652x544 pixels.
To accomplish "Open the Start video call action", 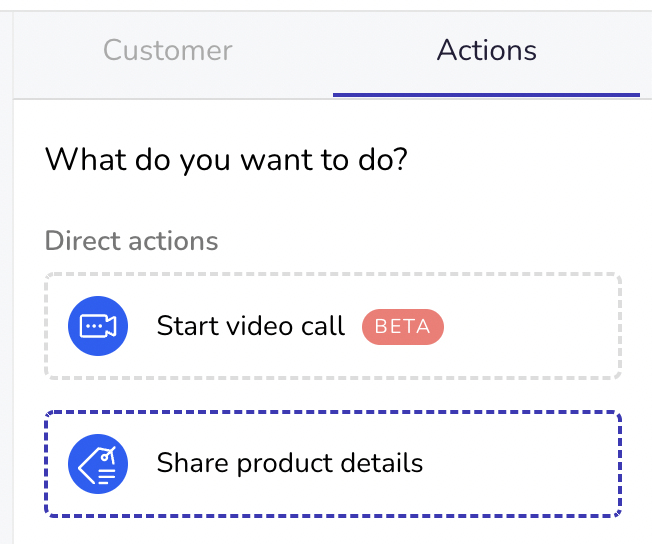I will pos(333,326).
